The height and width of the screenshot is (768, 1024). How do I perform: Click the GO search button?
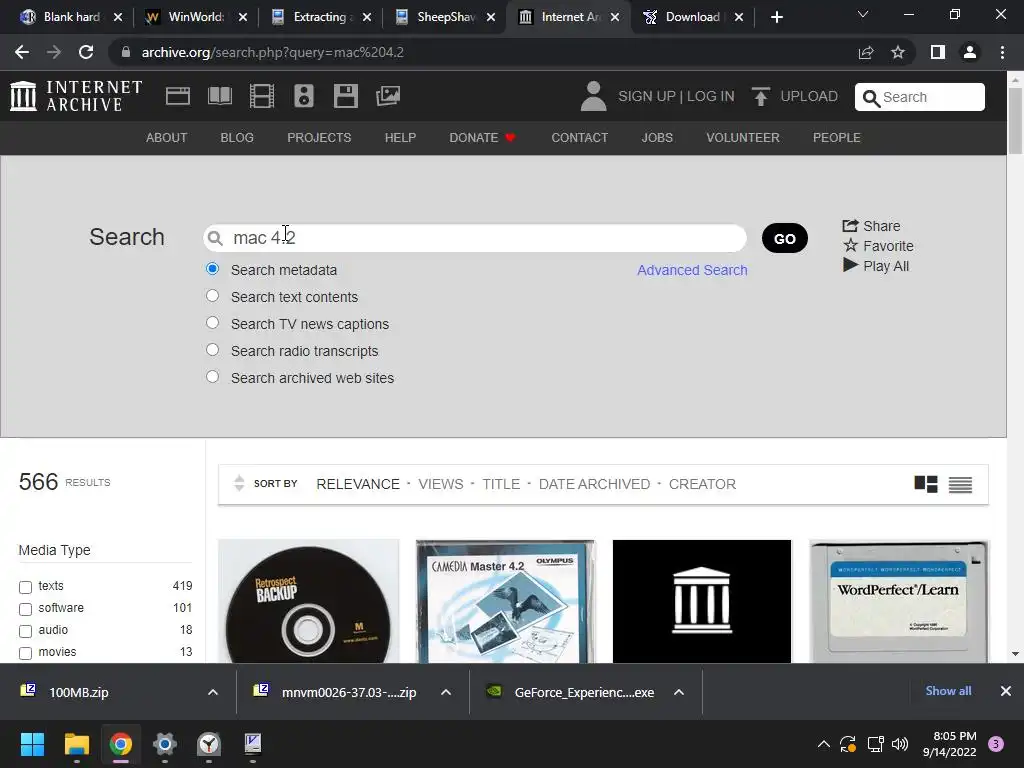coord(785,238)
